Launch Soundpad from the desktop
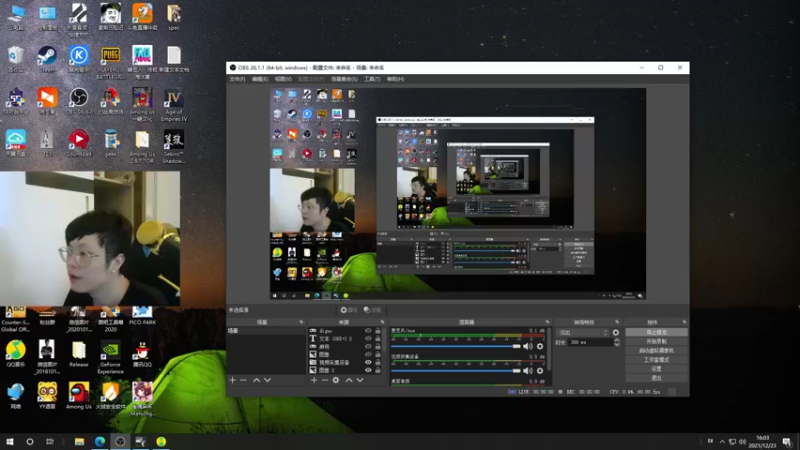 point(79,143)
